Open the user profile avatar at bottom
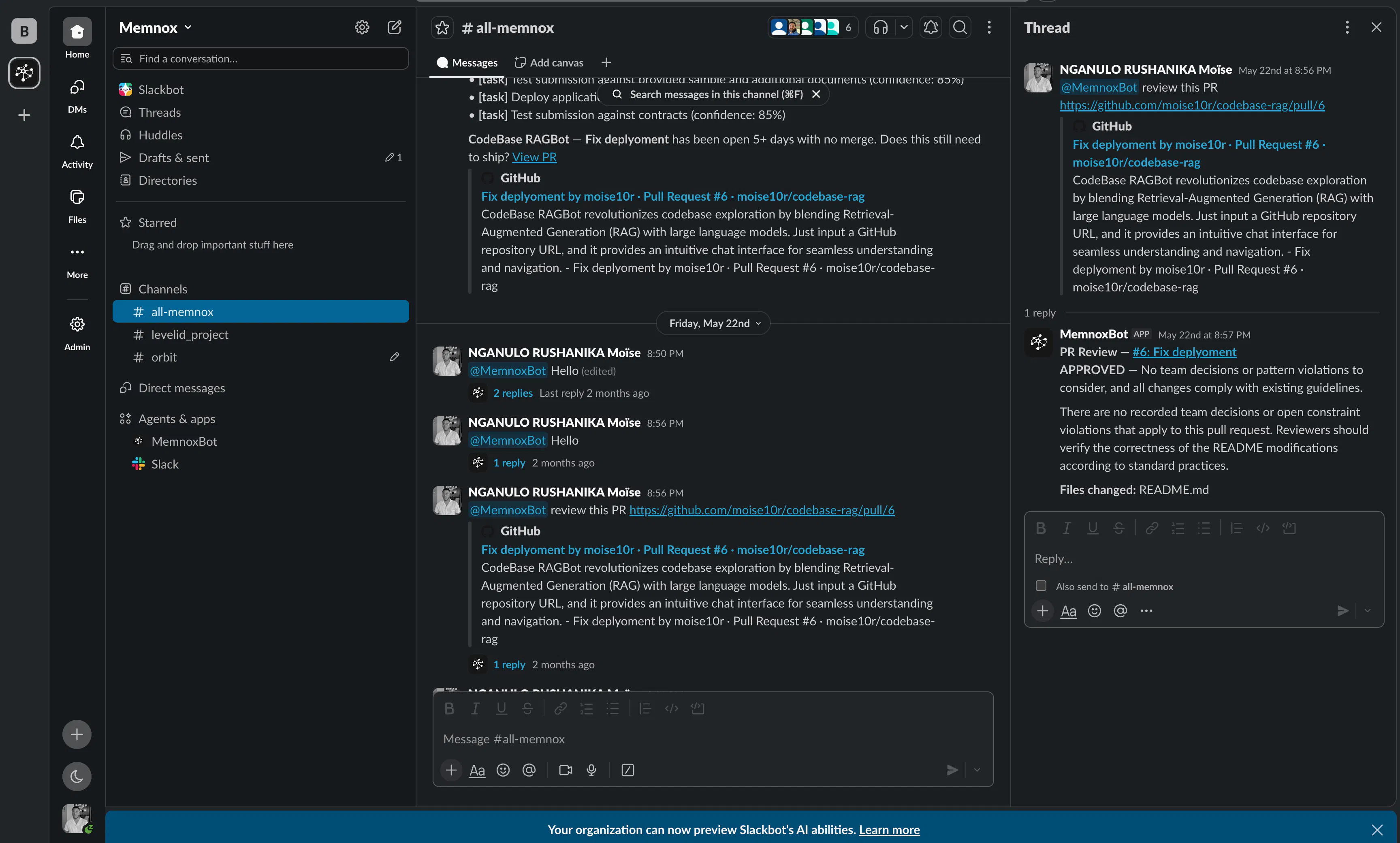 point(77,819)
